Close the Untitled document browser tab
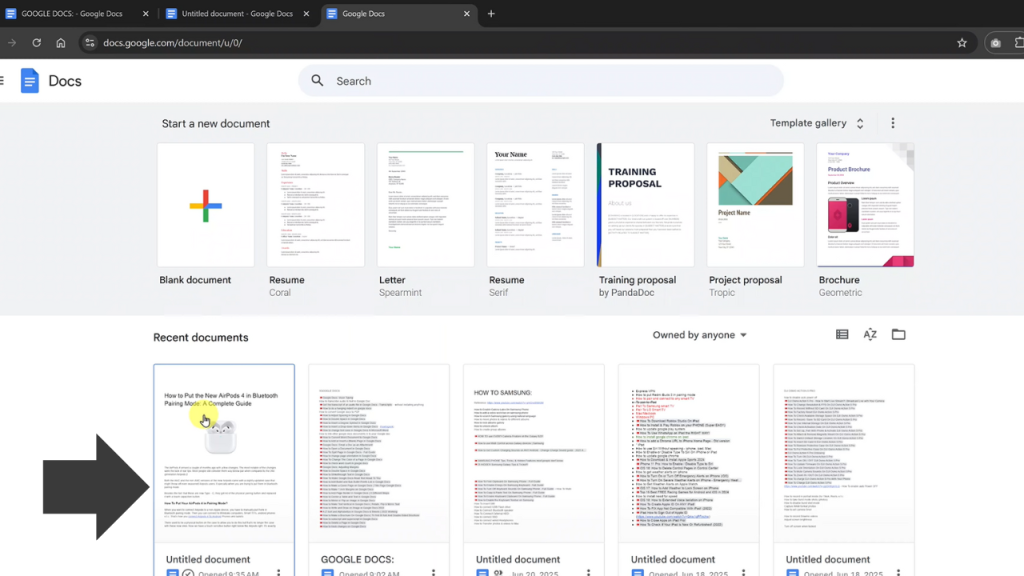The width and height of the screenshot is (1024, 576). click(306, 14)
